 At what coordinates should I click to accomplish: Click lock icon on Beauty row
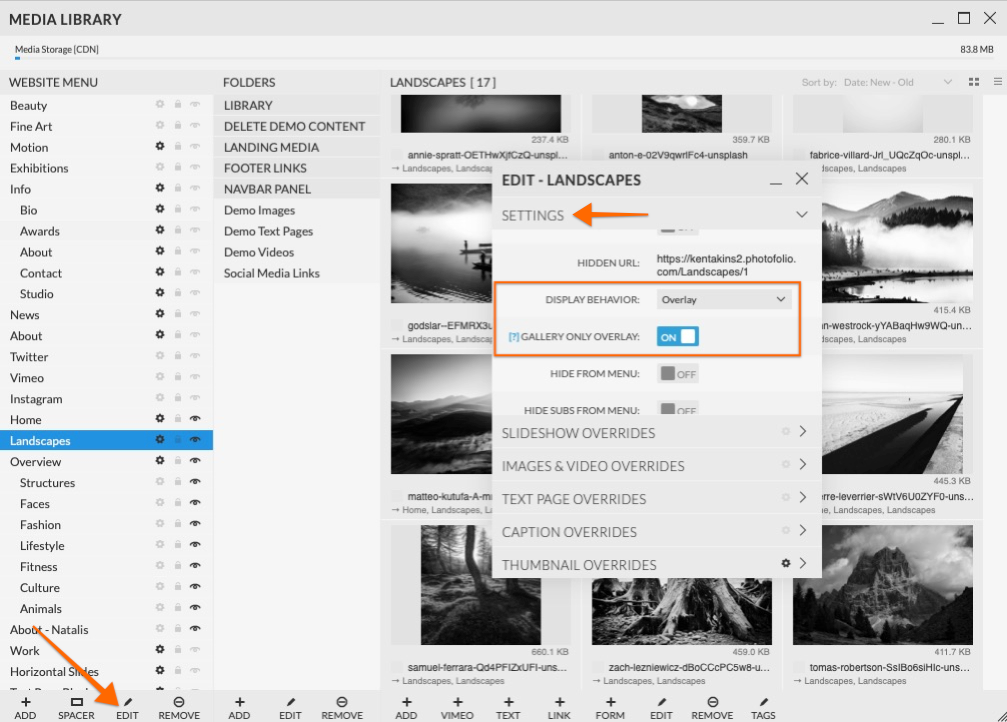[x=178, y=104]
